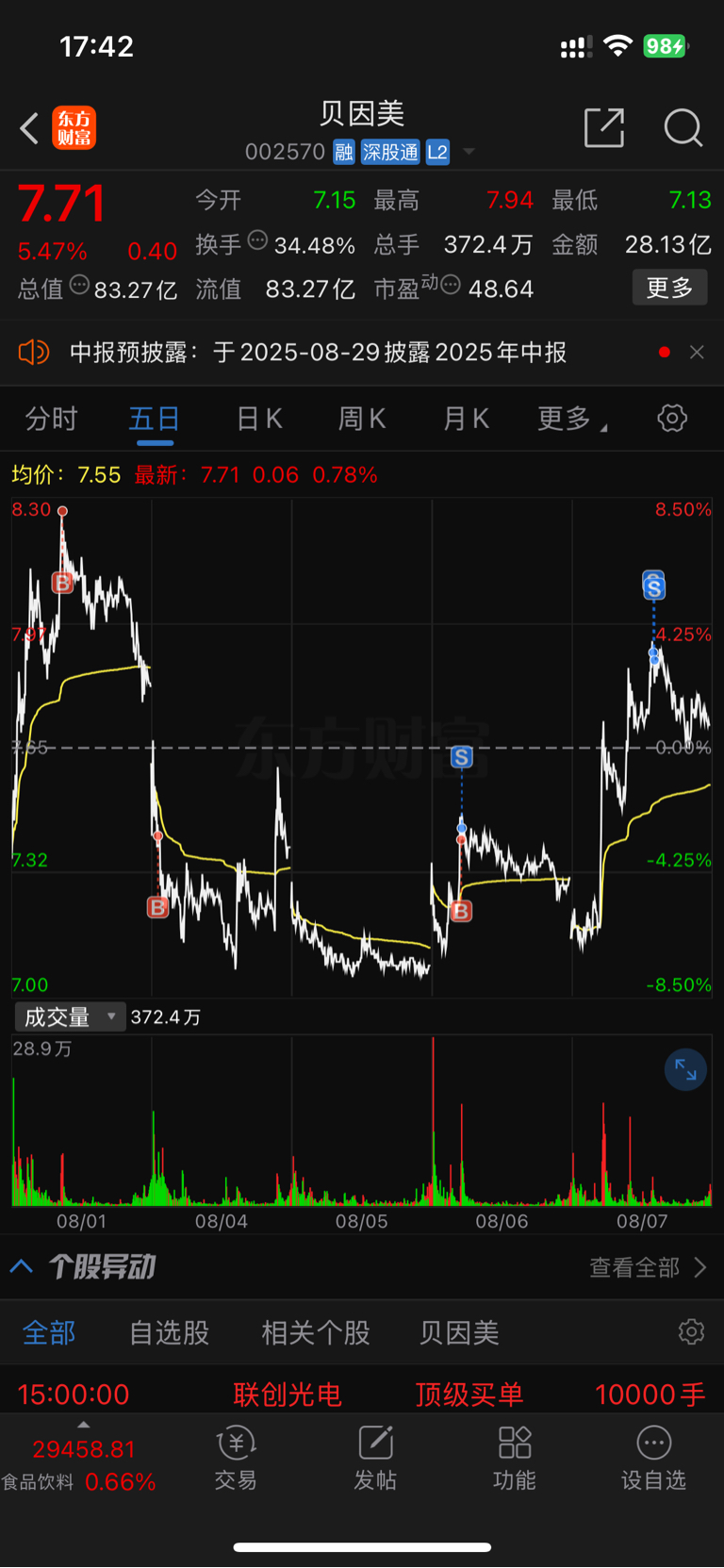Switch to the 月K tab
This screenshot has height=1568, width=724.
point(466,418)
